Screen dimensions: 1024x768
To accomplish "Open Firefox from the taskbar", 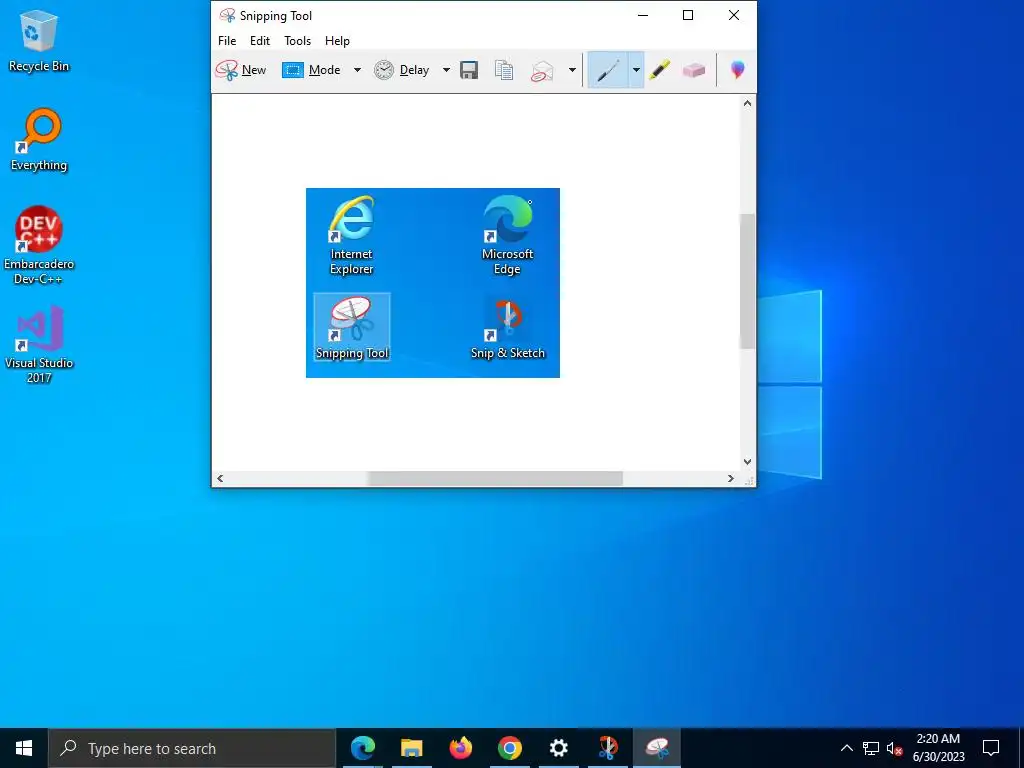I will pyautogui.click(x=460, y=748).
